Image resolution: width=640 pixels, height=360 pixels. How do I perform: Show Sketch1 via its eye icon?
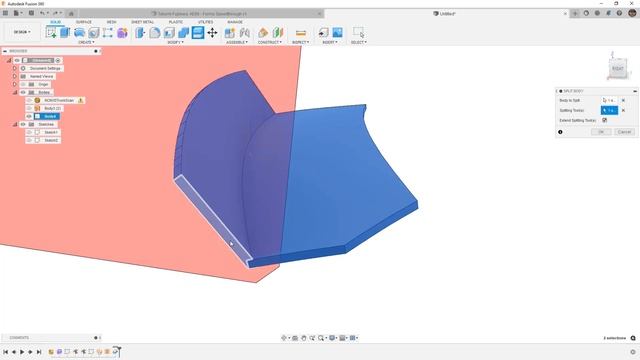[29, 132]
